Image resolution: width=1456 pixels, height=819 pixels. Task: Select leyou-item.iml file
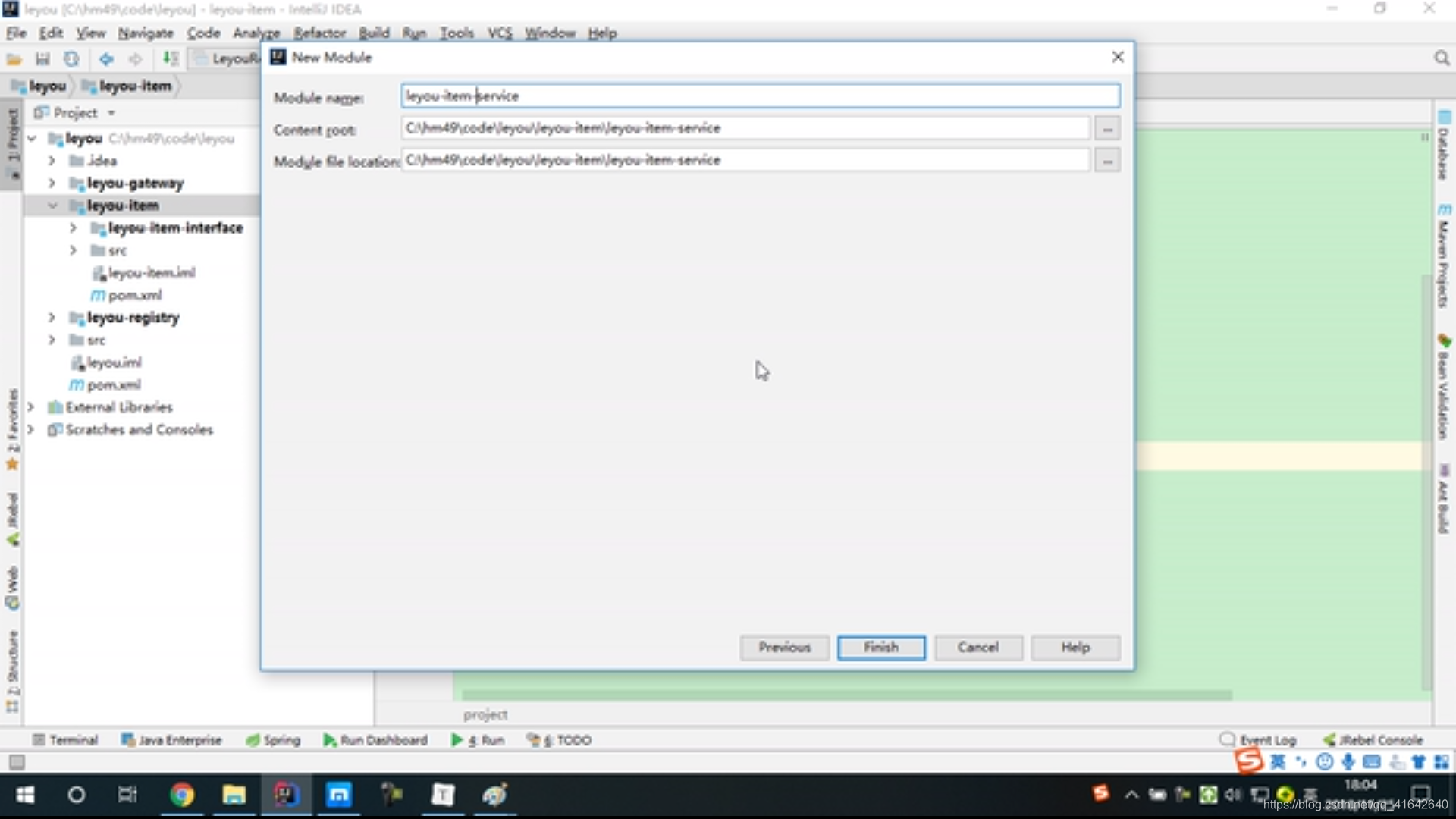pyautogui.click(x=143, y=273)
